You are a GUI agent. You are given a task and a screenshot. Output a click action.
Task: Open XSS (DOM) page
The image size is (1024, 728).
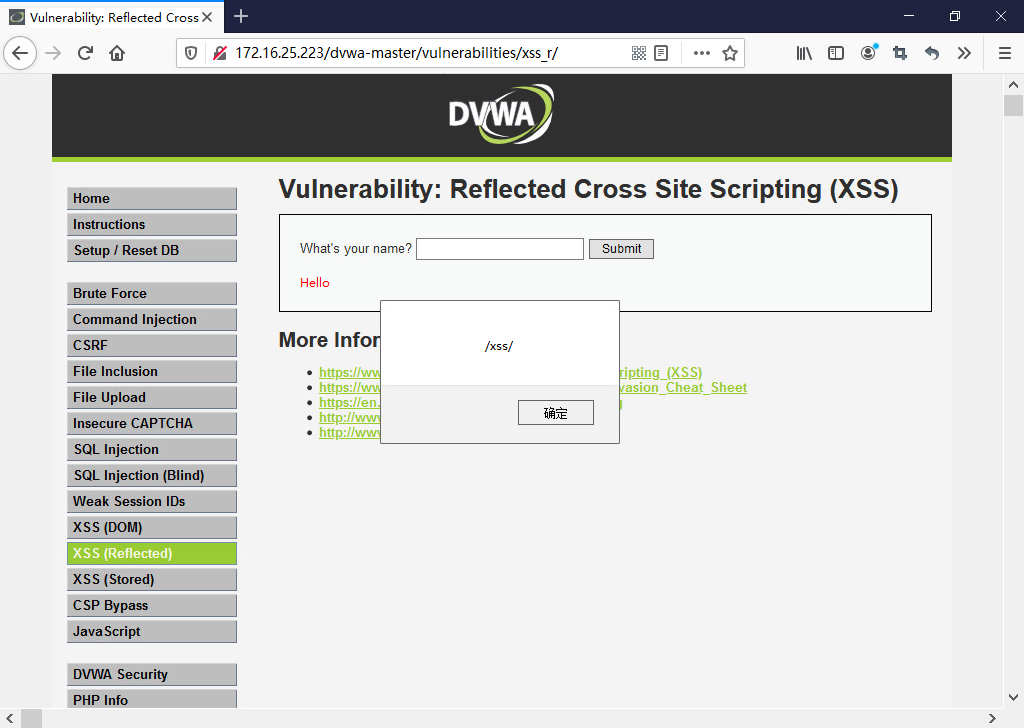point(152,528)
